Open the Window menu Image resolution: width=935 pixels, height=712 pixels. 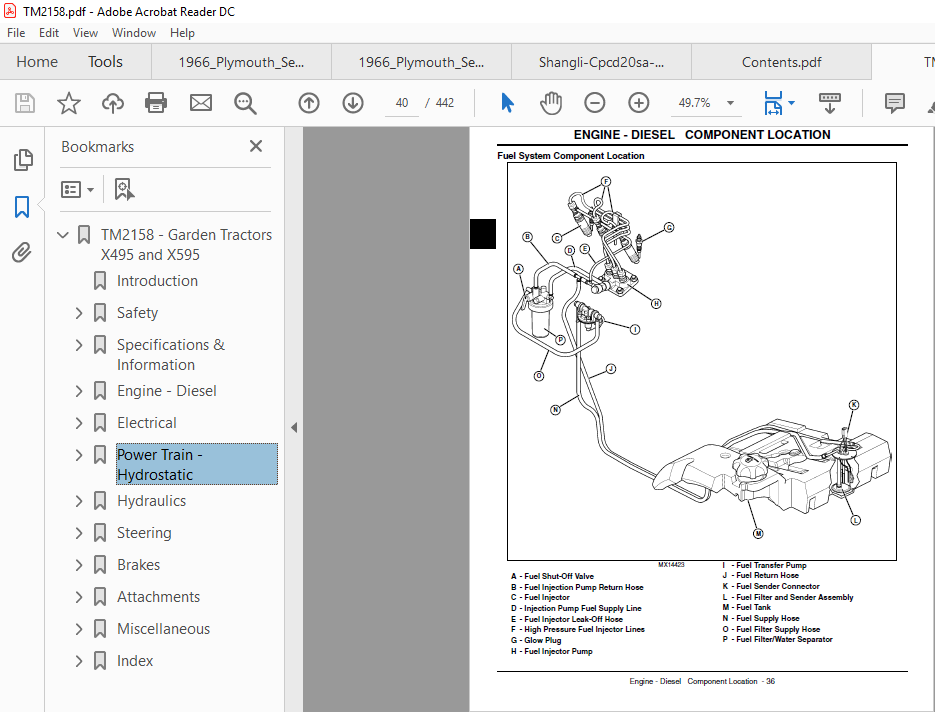[134, 33]
